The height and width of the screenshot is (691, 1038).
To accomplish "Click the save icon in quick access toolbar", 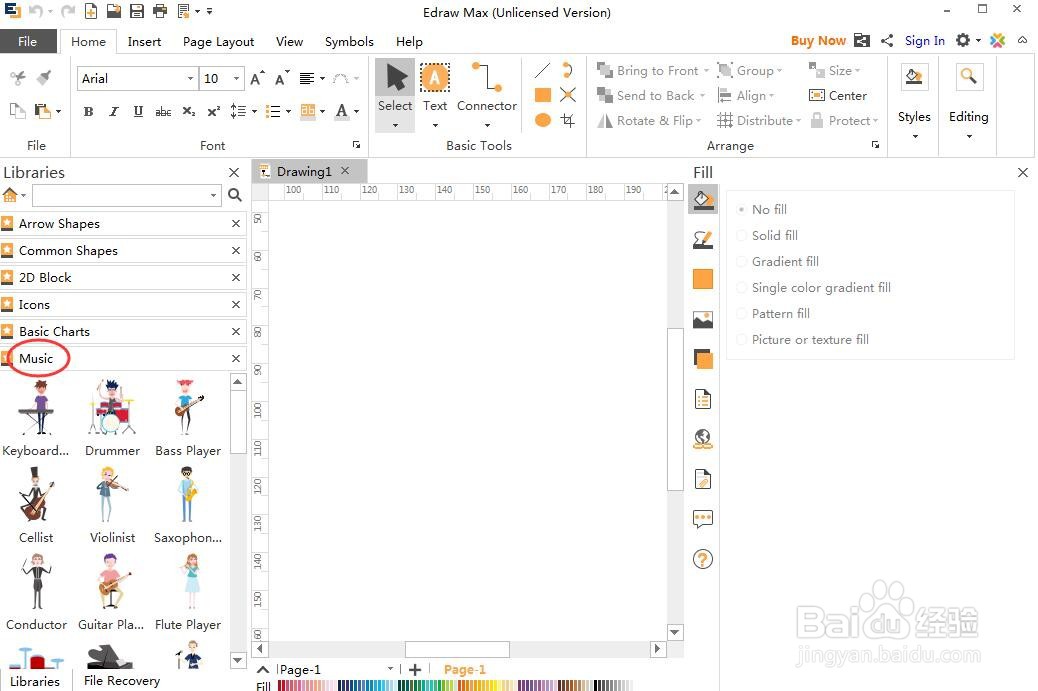I will [x=136, y=11].
